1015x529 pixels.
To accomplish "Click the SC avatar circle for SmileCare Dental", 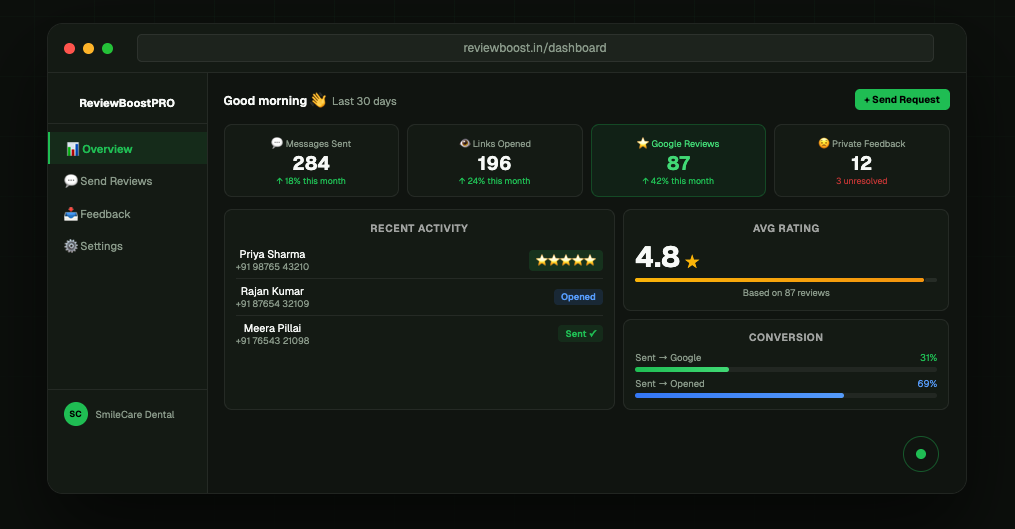I will 76,414.
